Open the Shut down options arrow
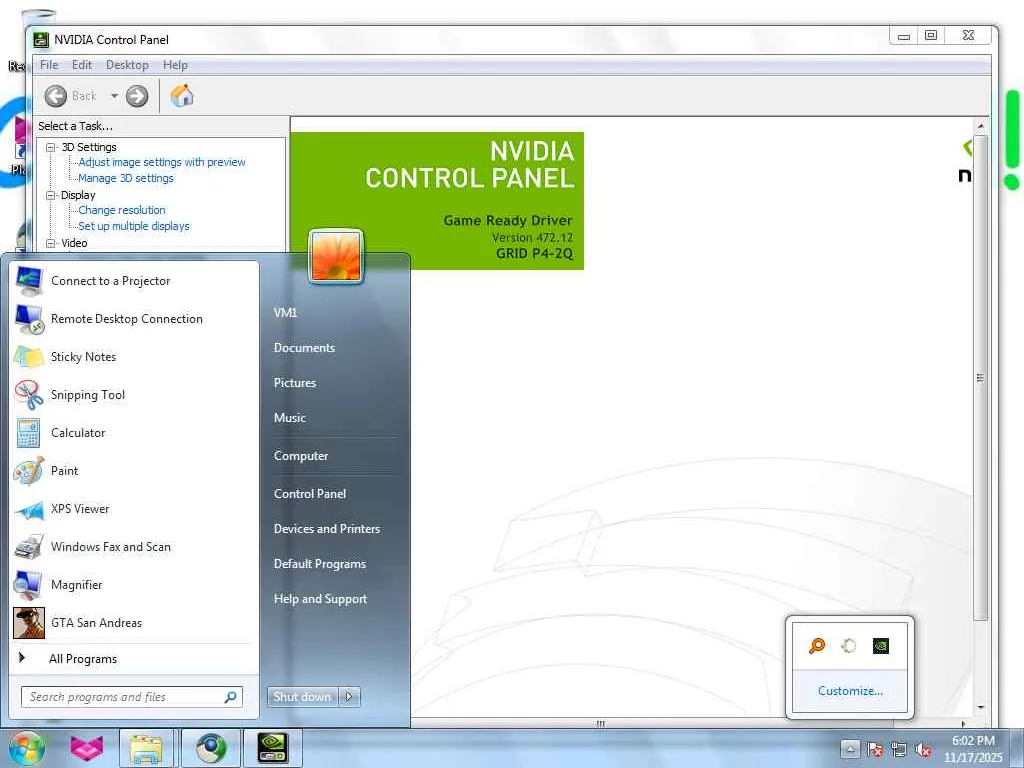Viewport: 1024px width, 768px height. (349, 697)
